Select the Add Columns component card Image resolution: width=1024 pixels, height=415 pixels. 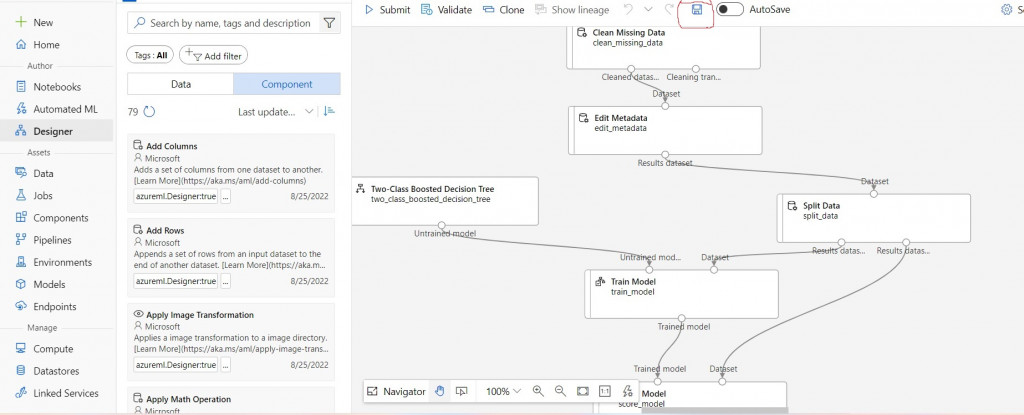(231, 173)
